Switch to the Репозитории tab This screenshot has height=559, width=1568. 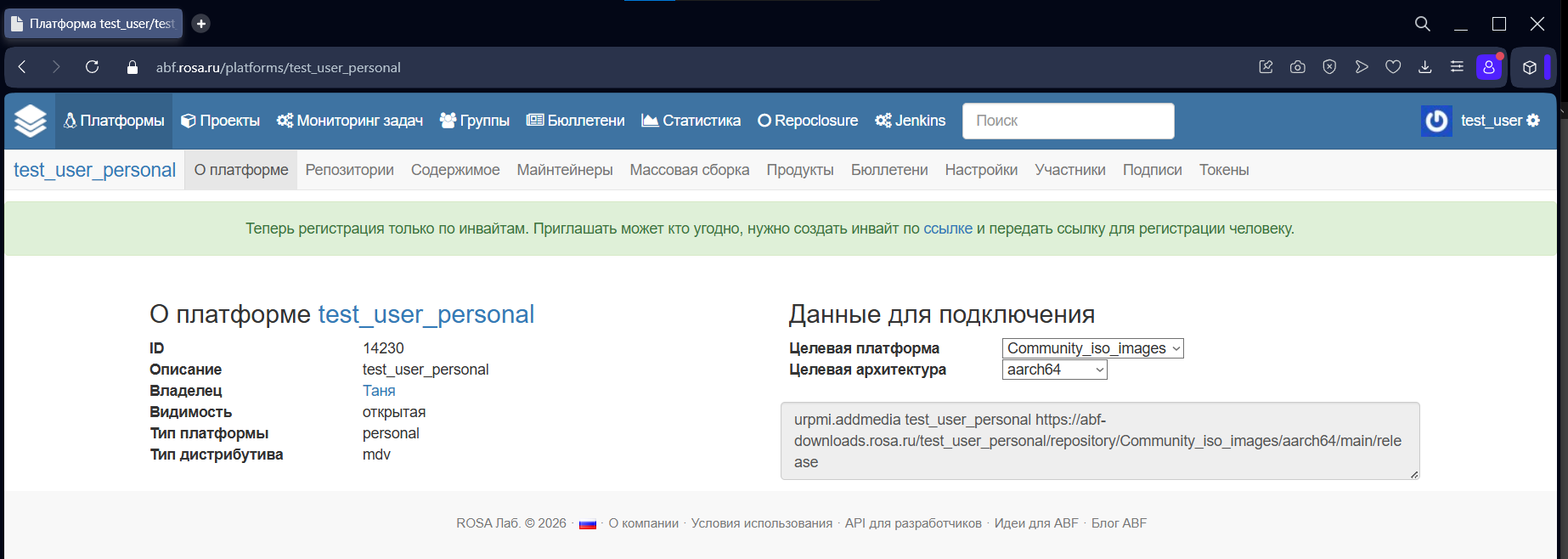coord(350,170)
